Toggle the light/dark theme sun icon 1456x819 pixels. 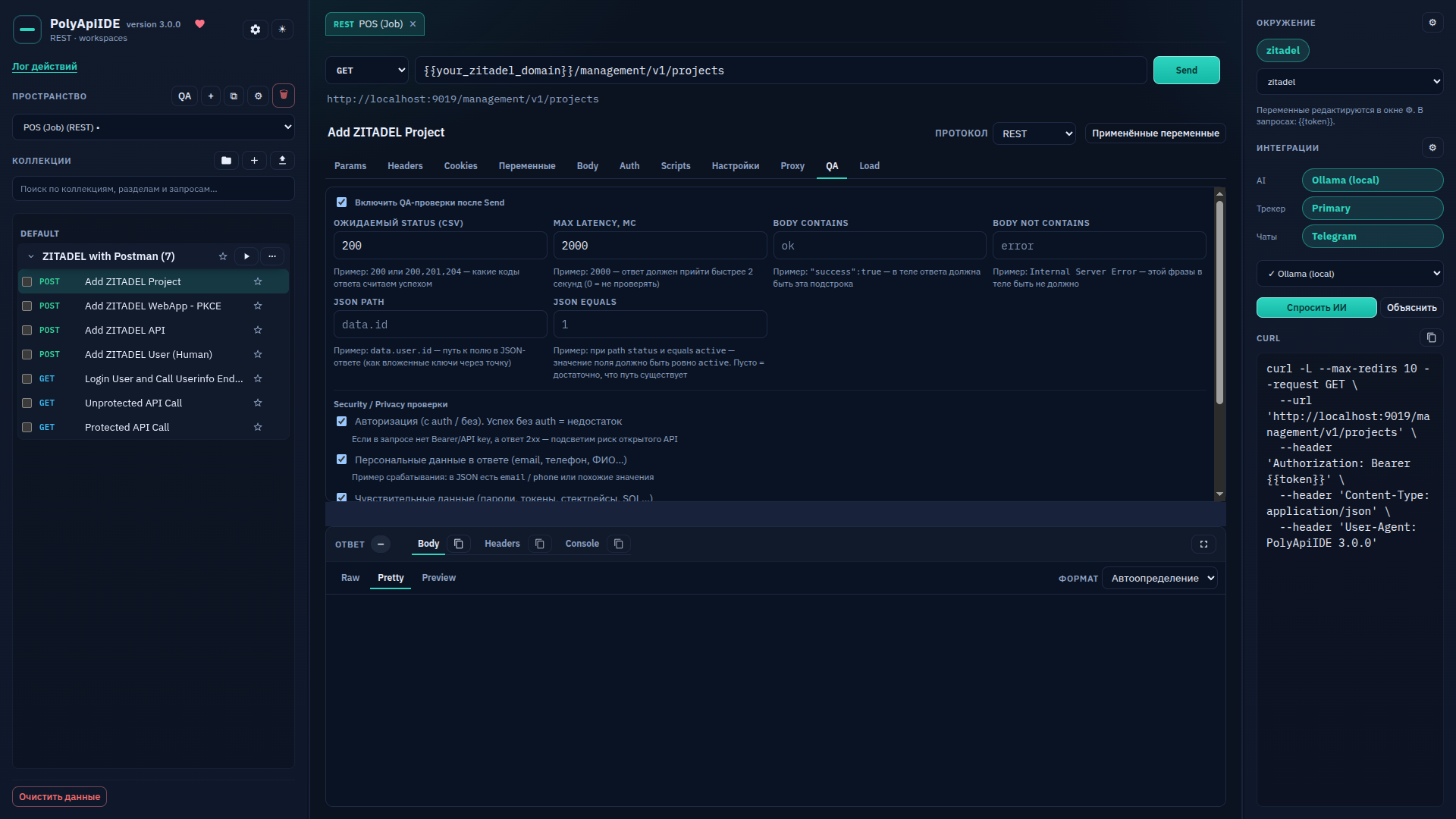(x=282, y=30)
